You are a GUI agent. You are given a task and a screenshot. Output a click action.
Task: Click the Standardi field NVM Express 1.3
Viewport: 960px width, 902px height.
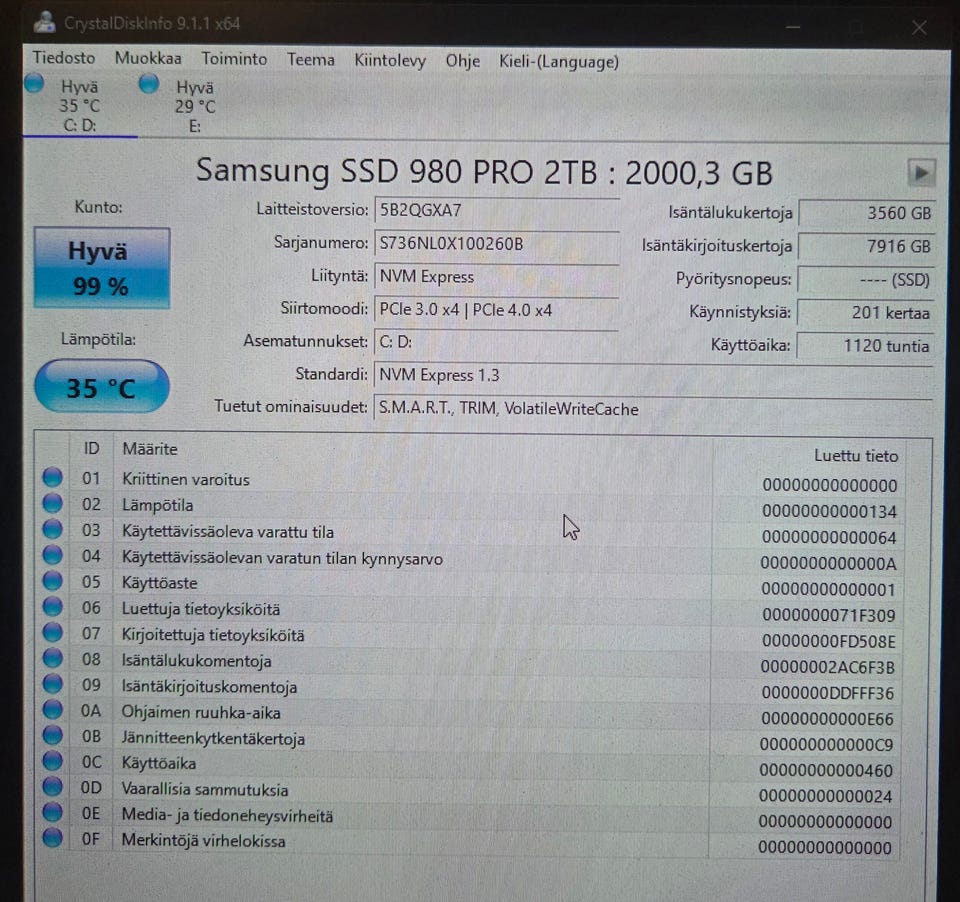coord(653,375)
